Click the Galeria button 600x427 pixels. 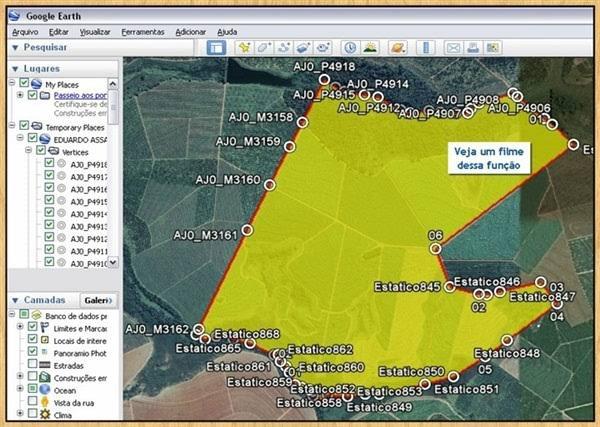point(98,300)
